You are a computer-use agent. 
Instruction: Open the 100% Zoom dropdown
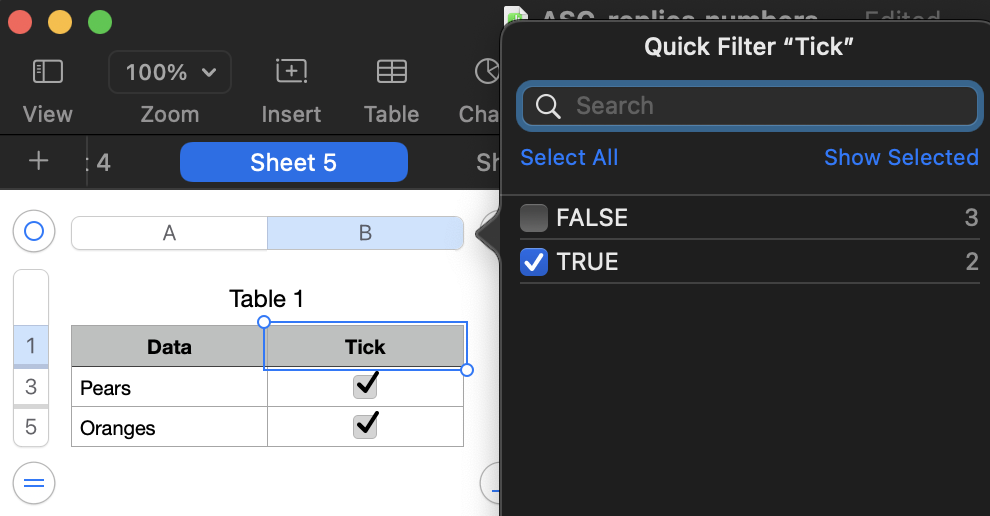point(170,72)
